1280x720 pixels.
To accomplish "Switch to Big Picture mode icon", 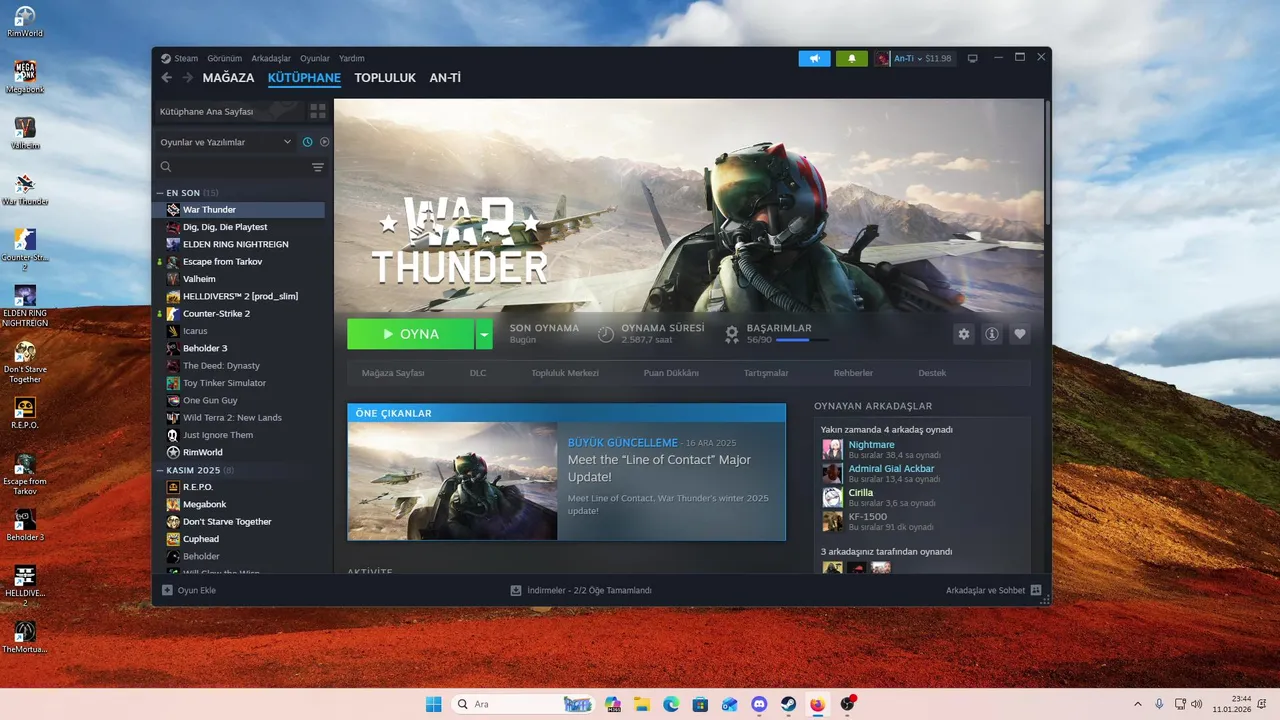I will click(972, 58).
